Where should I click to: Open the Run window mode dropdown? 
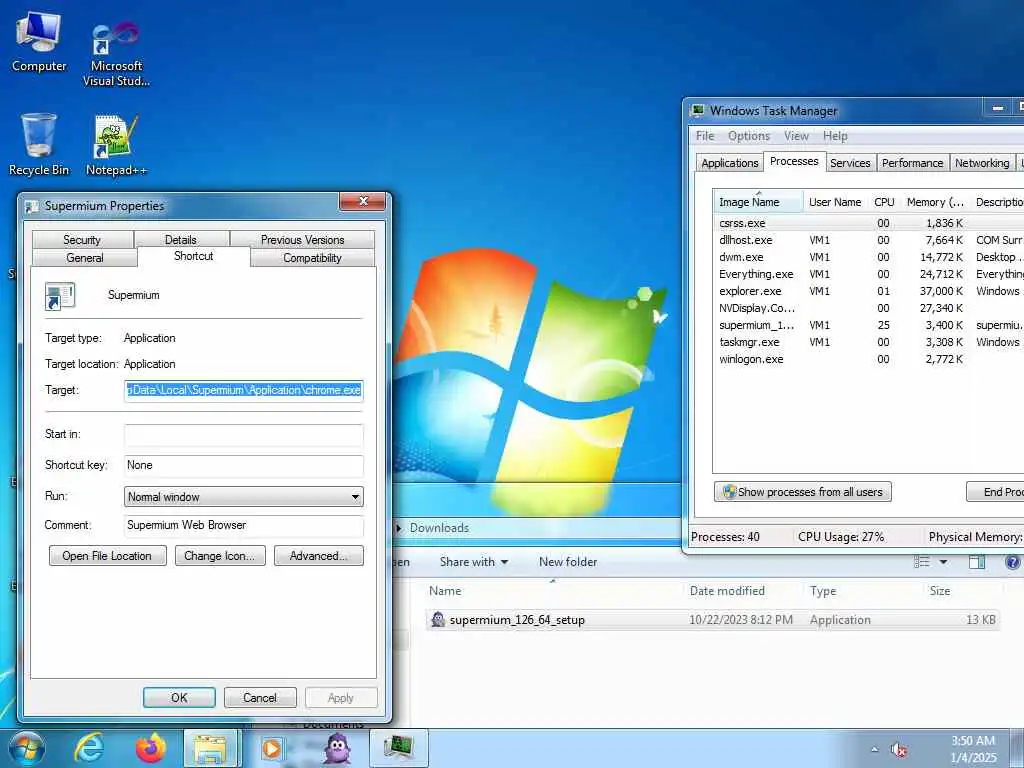click(x=244, y=496)
